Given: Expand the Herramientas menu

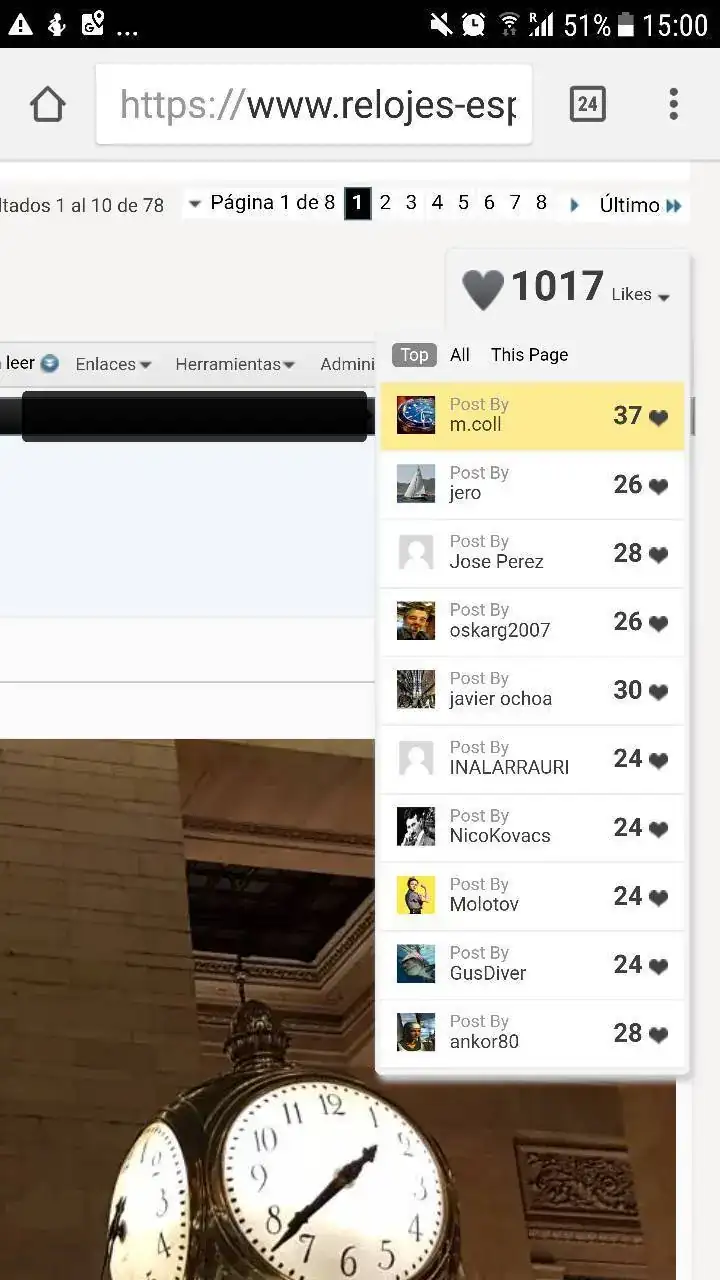Looking at the screenshot, I should click(x=235, y=364).
